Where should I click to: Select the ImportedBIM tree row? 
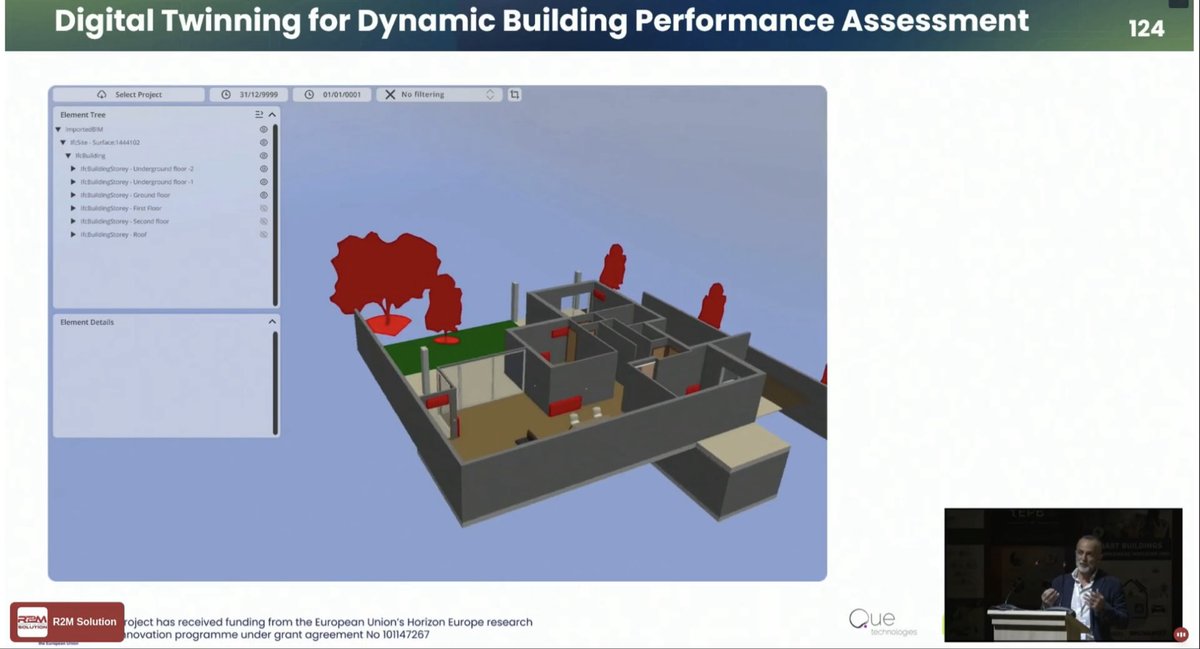click(x=162, y=129)
